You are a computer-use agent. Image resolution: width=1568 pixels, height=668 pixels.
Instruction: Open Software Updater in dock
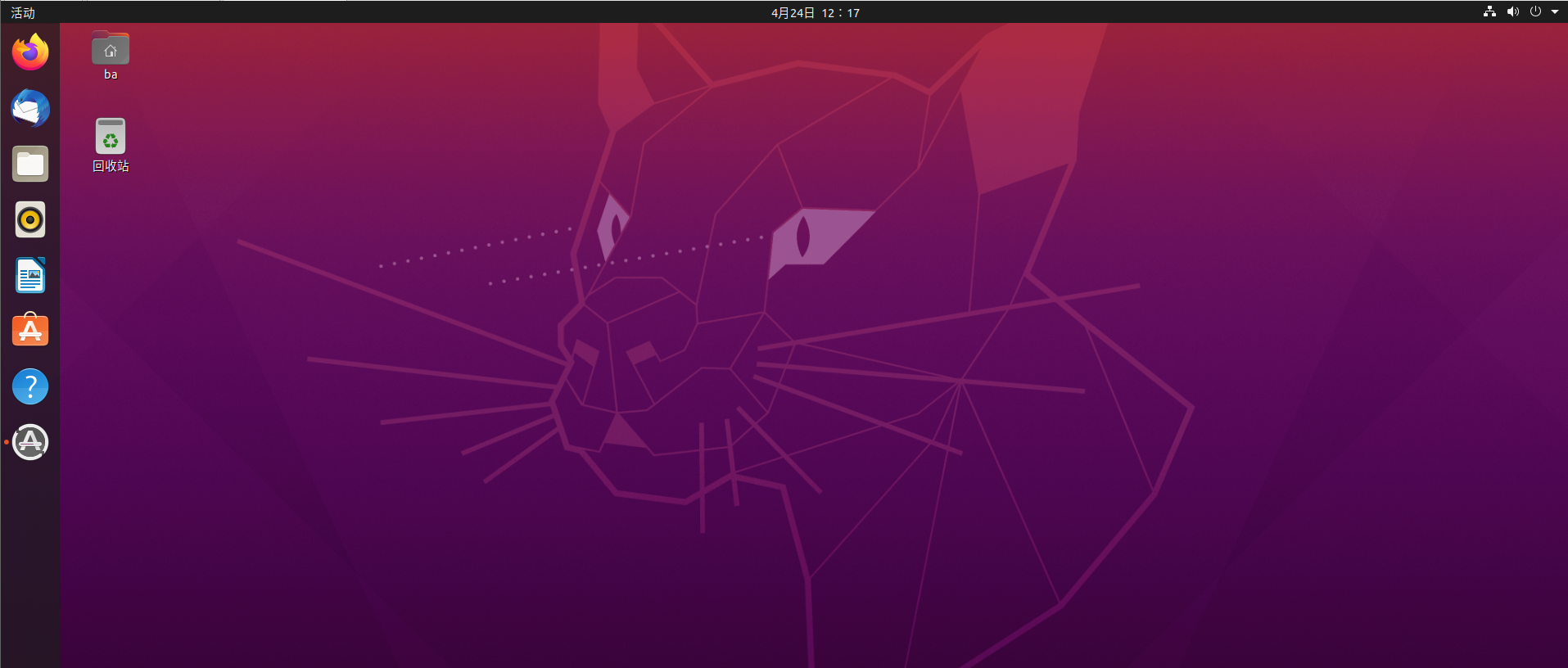click(30, 442)
